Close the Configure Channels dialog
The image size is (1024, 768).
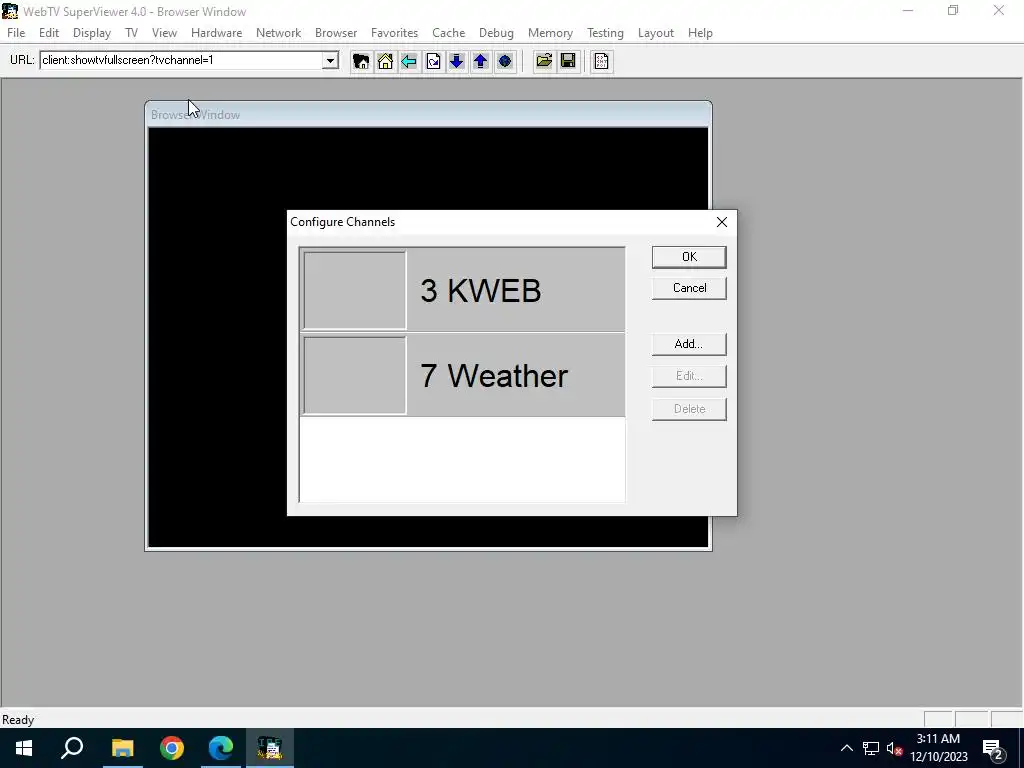(x=722, y=222)
